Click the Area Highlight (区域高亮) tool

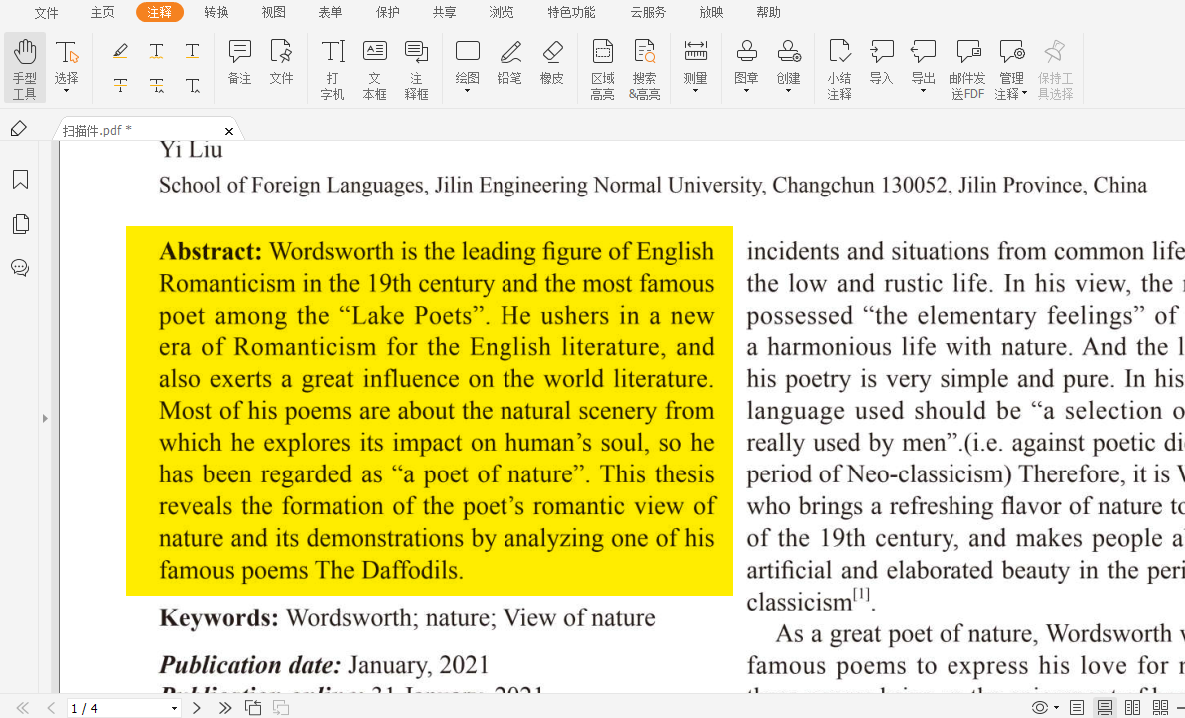point(602,69)
